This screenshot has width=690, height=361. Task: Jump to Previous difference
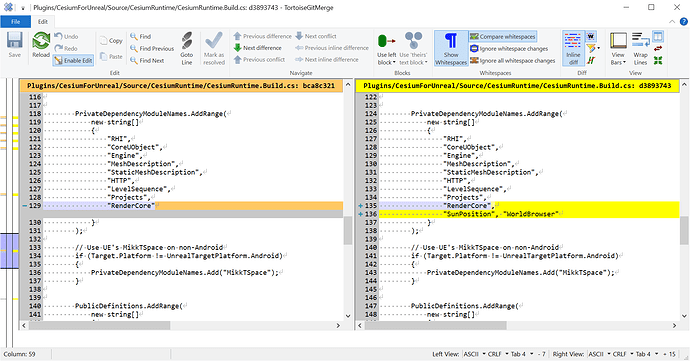click(262, 36)
